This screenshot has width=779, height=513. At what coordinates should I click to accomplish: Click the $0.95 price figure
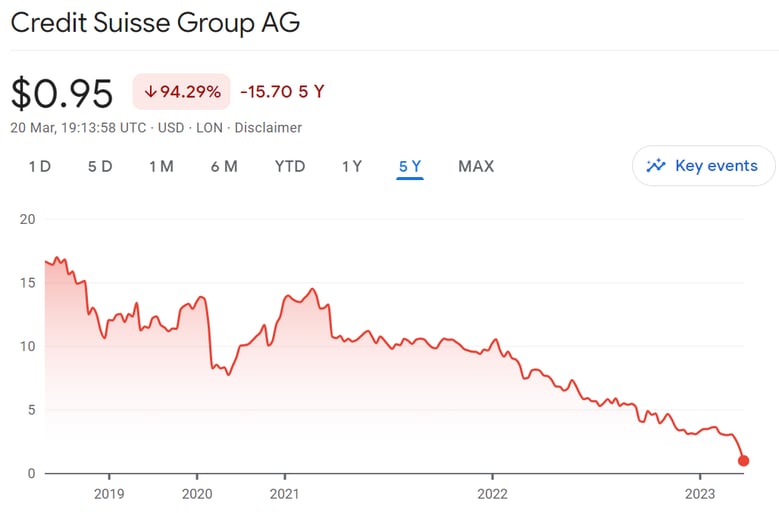pyautogui.click(x=62, y=93)
